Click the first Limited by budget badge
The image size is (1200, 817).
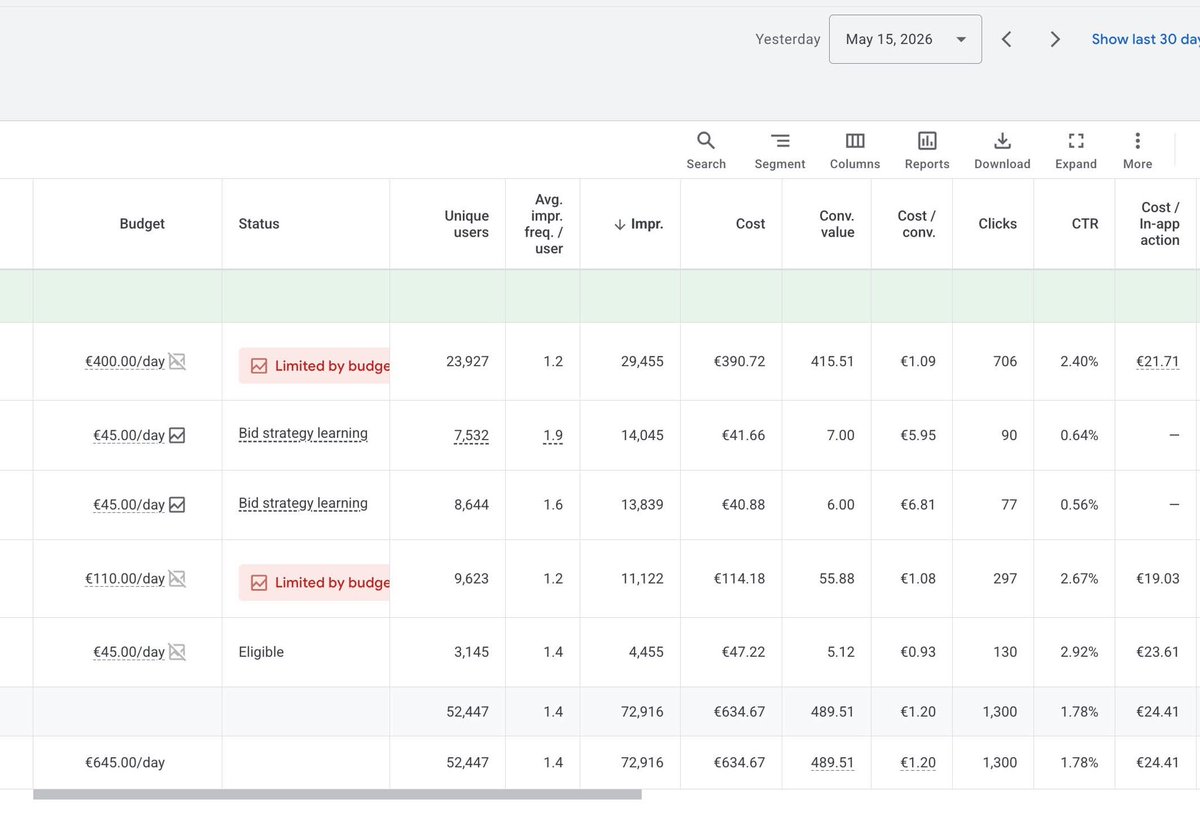(x=314, y=366)
